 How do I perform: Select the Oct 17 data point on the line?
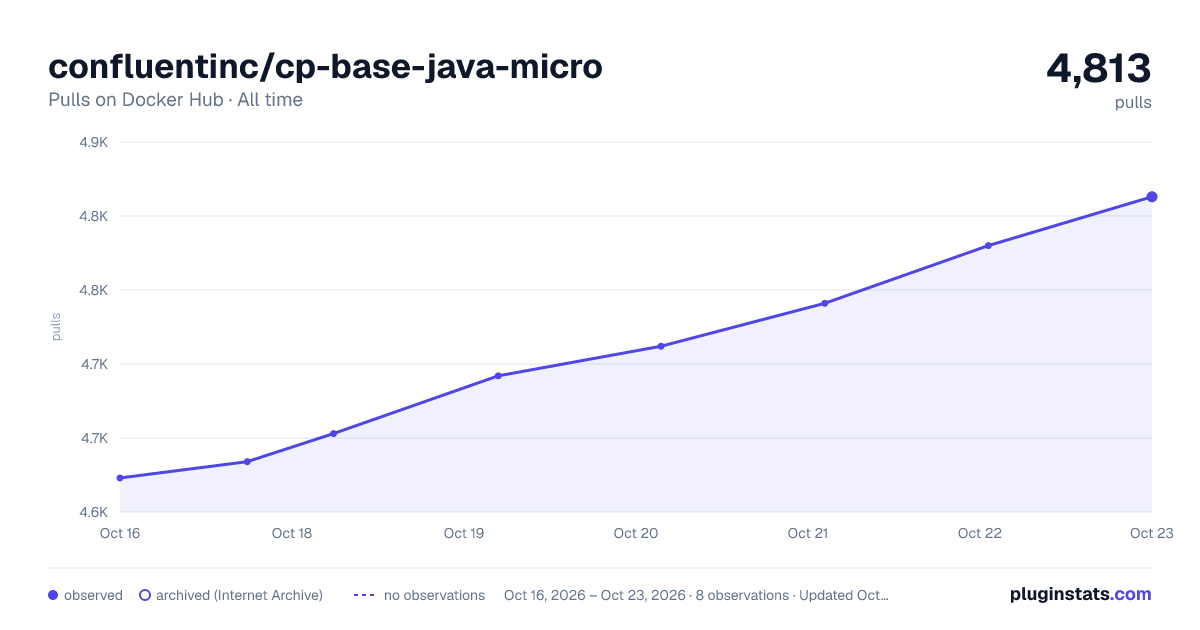pos(247,462)
